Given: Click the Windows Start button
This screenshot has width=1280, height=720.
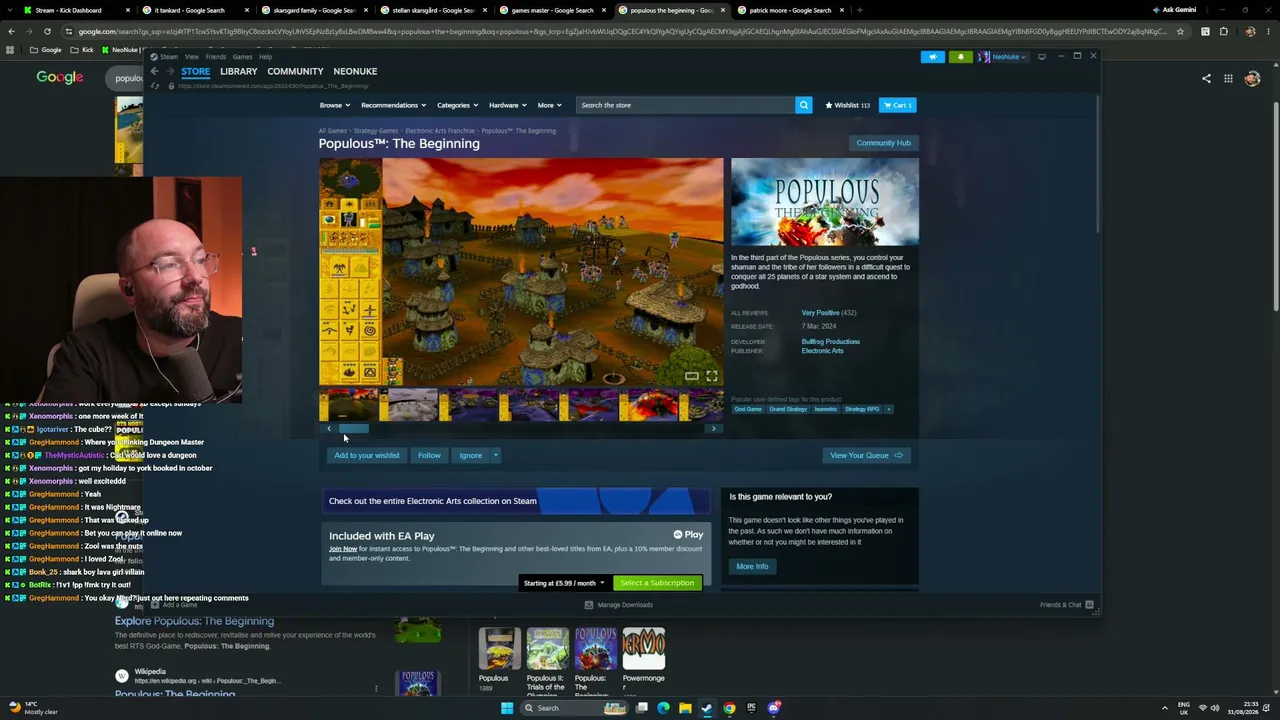Looking at the screenshot, I should click(x=507, y=708).
